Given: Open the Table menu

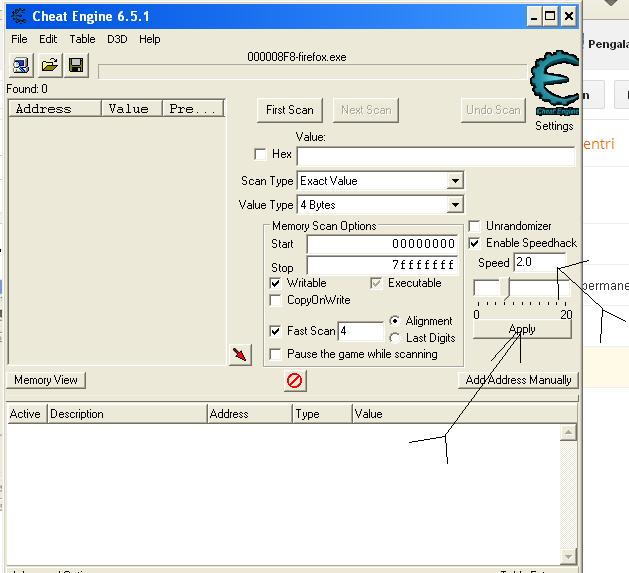Looking at the screenshot, I should pyautogui.click(x=82, y=39).
